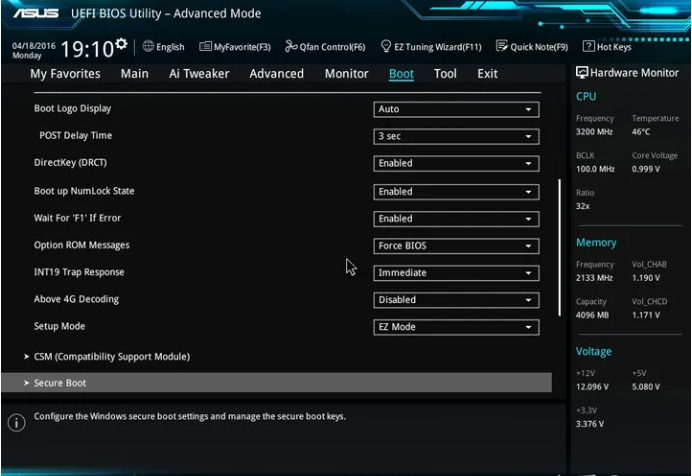This screenshot has width=692, height=476.
Task: Click the BCLK value 100.0 MHz
Action: (x=595, y=169)
